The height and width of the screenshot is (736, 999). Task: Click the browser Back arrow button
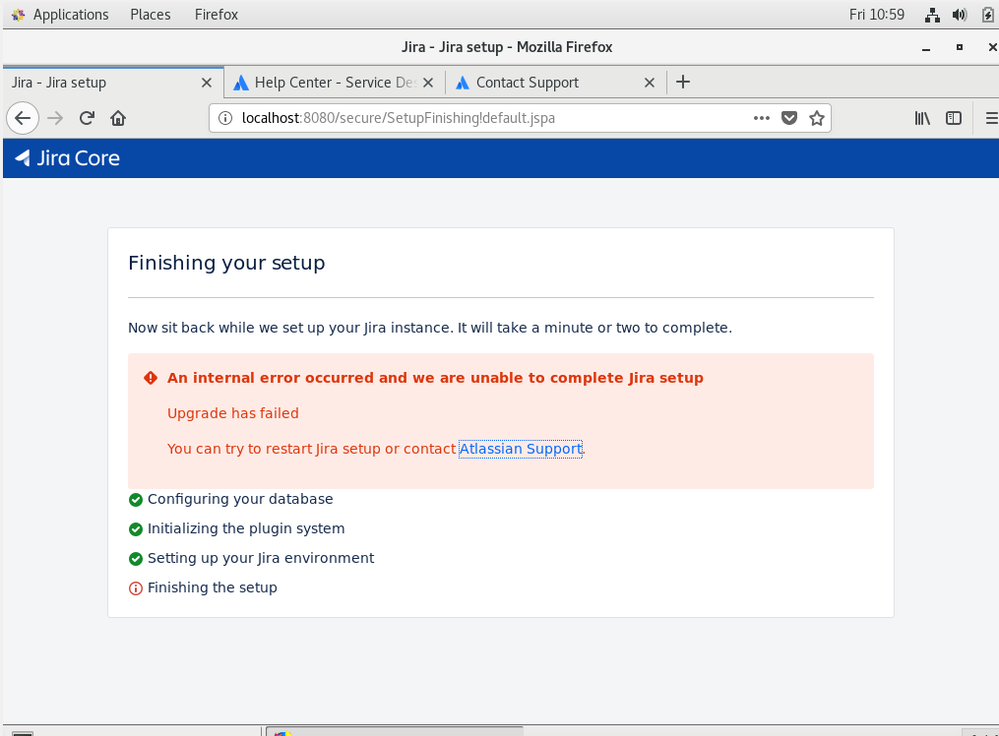(x=23, y=118)
